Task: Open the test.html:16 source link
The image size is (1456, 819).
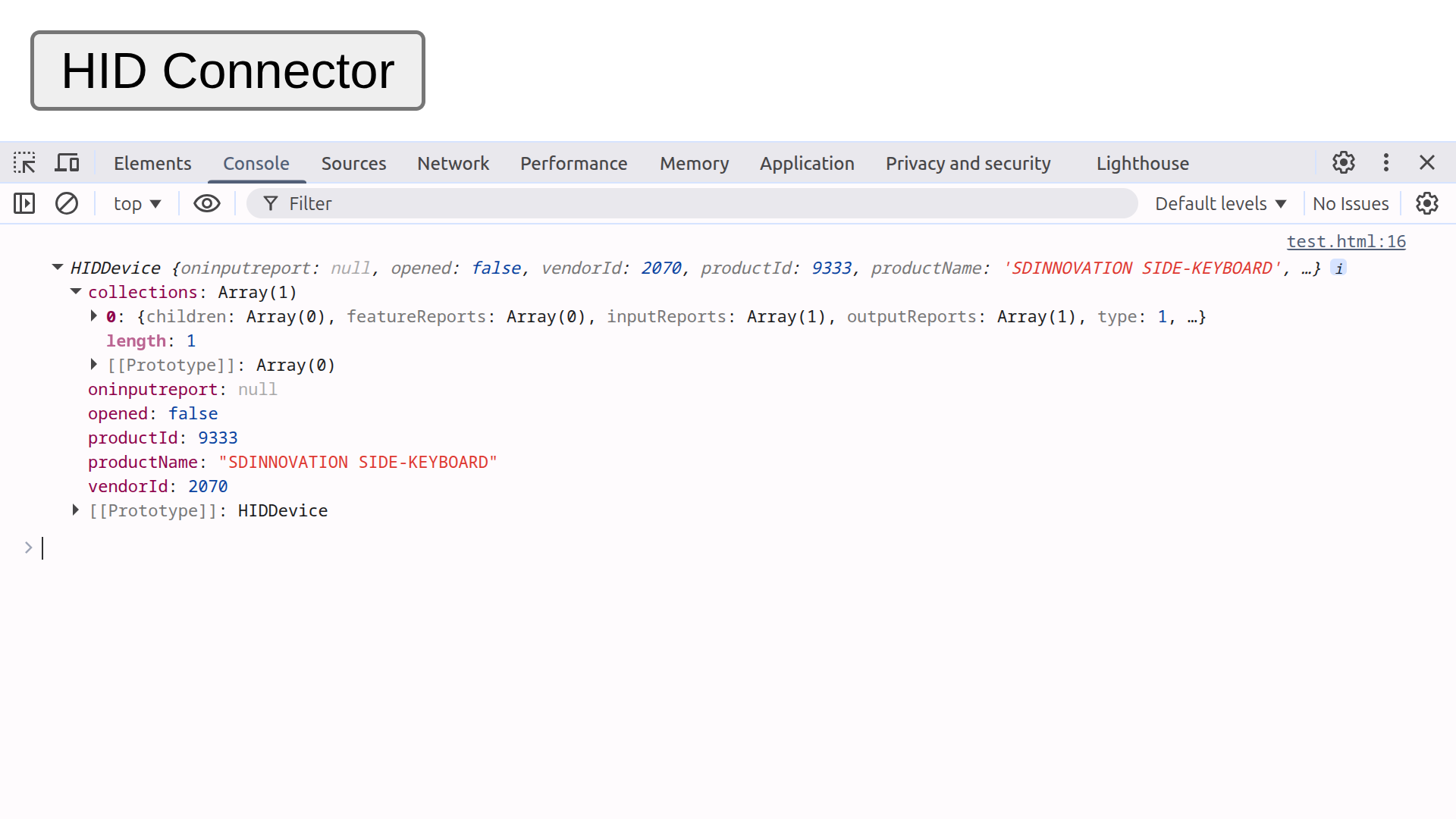Action: pyautogui.click(x=1346, y=242)
